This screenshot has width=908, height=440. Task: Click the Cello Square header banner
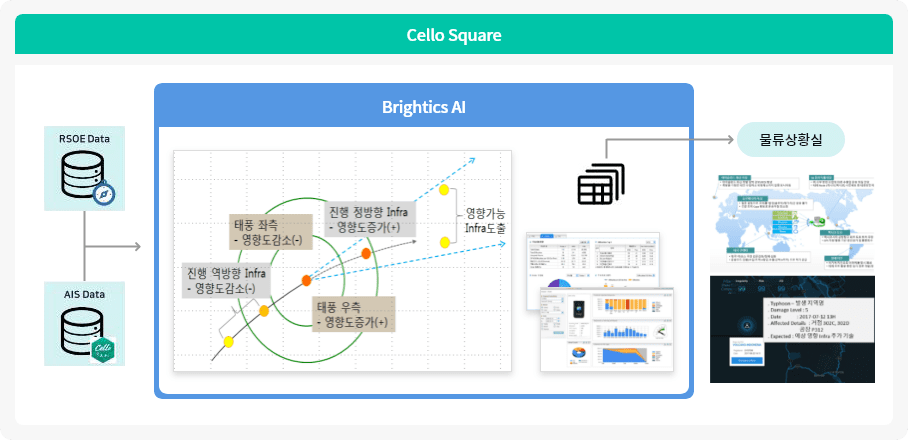click(x=454, y=35)
